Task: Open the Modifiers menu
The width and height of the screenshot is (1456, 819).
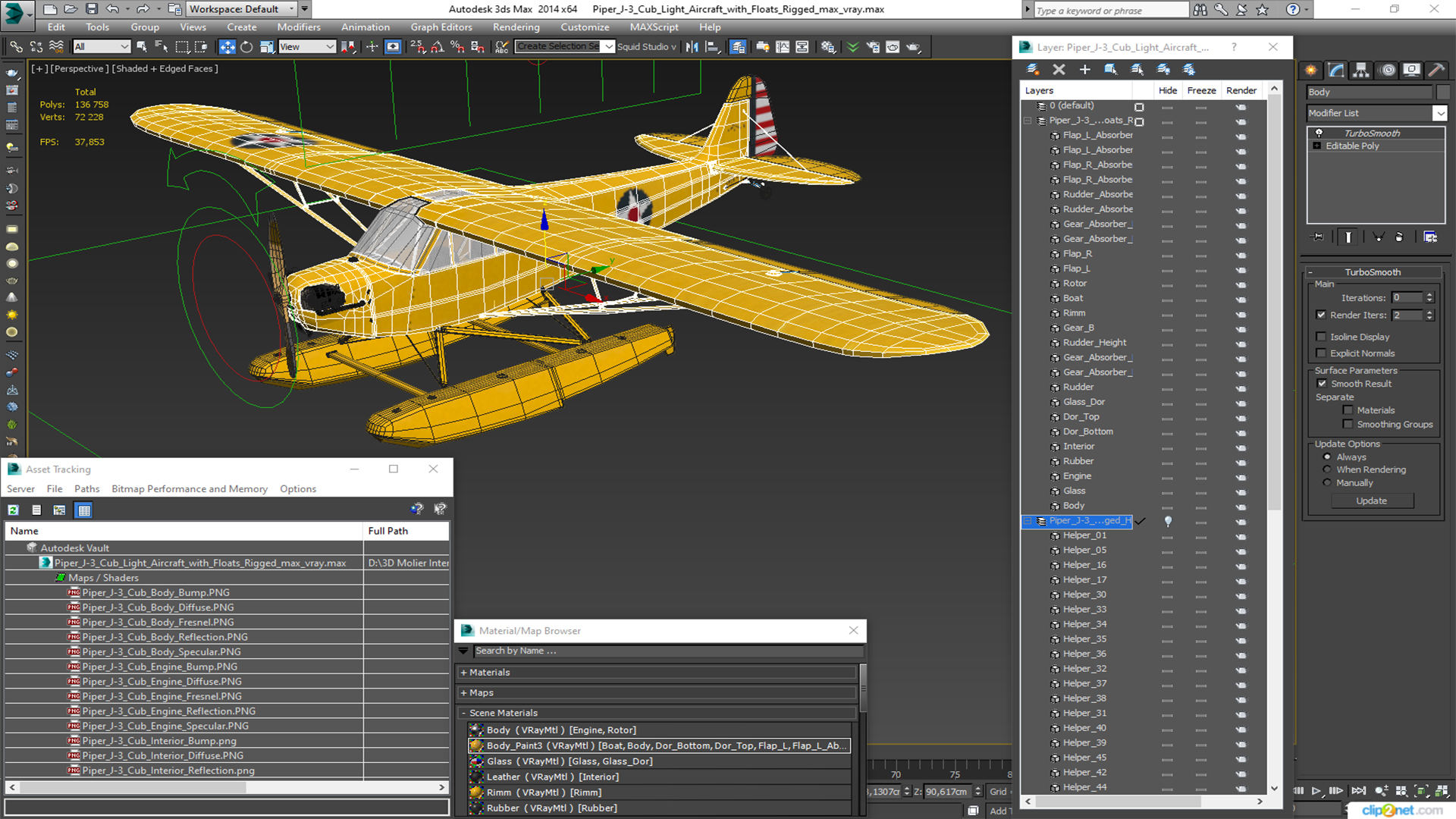Action: (299, 27)
